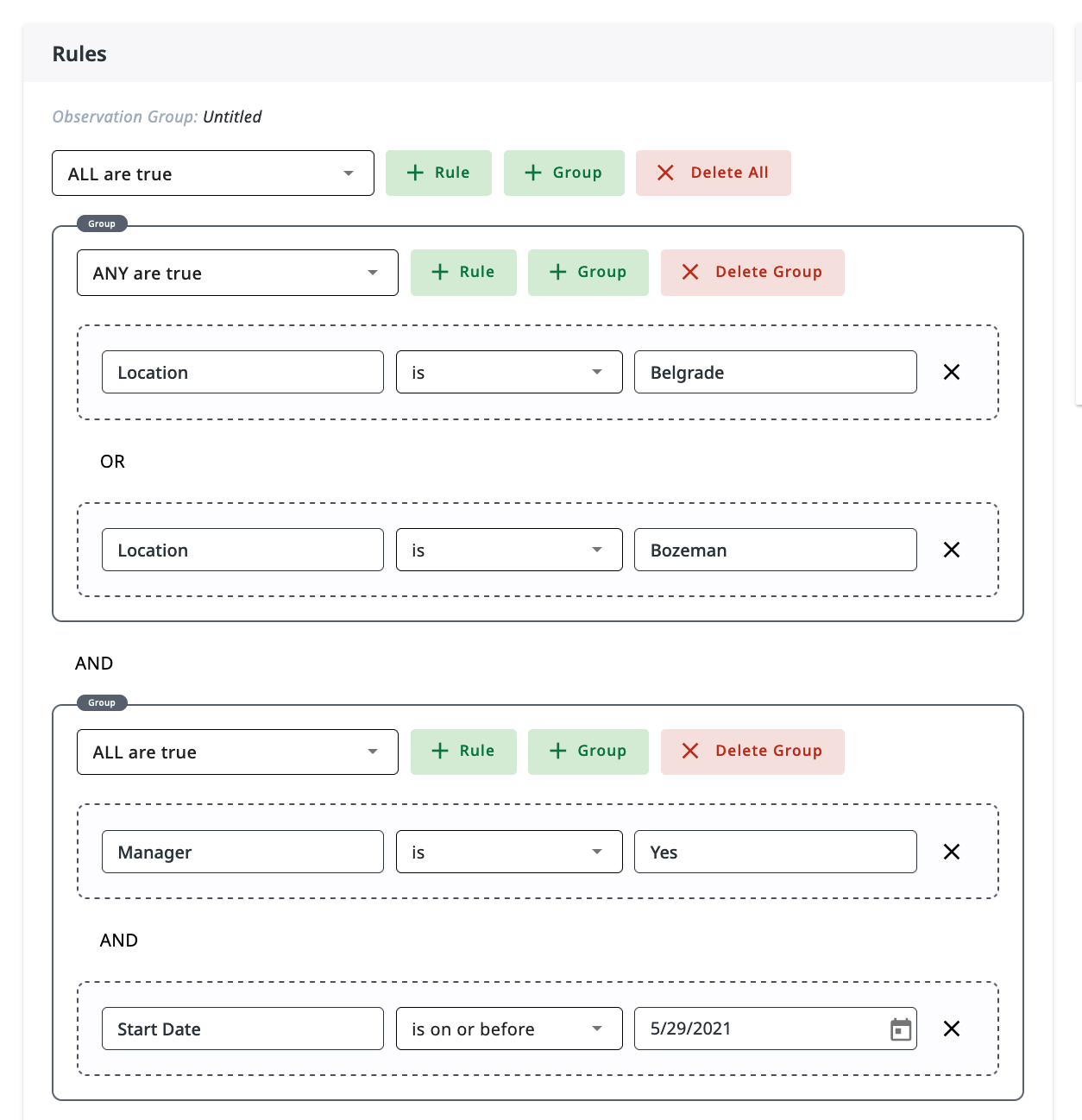Remove the Belgrade location rule
Screen dimensions: 1082x1120
pyautogui.click(x=952, y=372)
